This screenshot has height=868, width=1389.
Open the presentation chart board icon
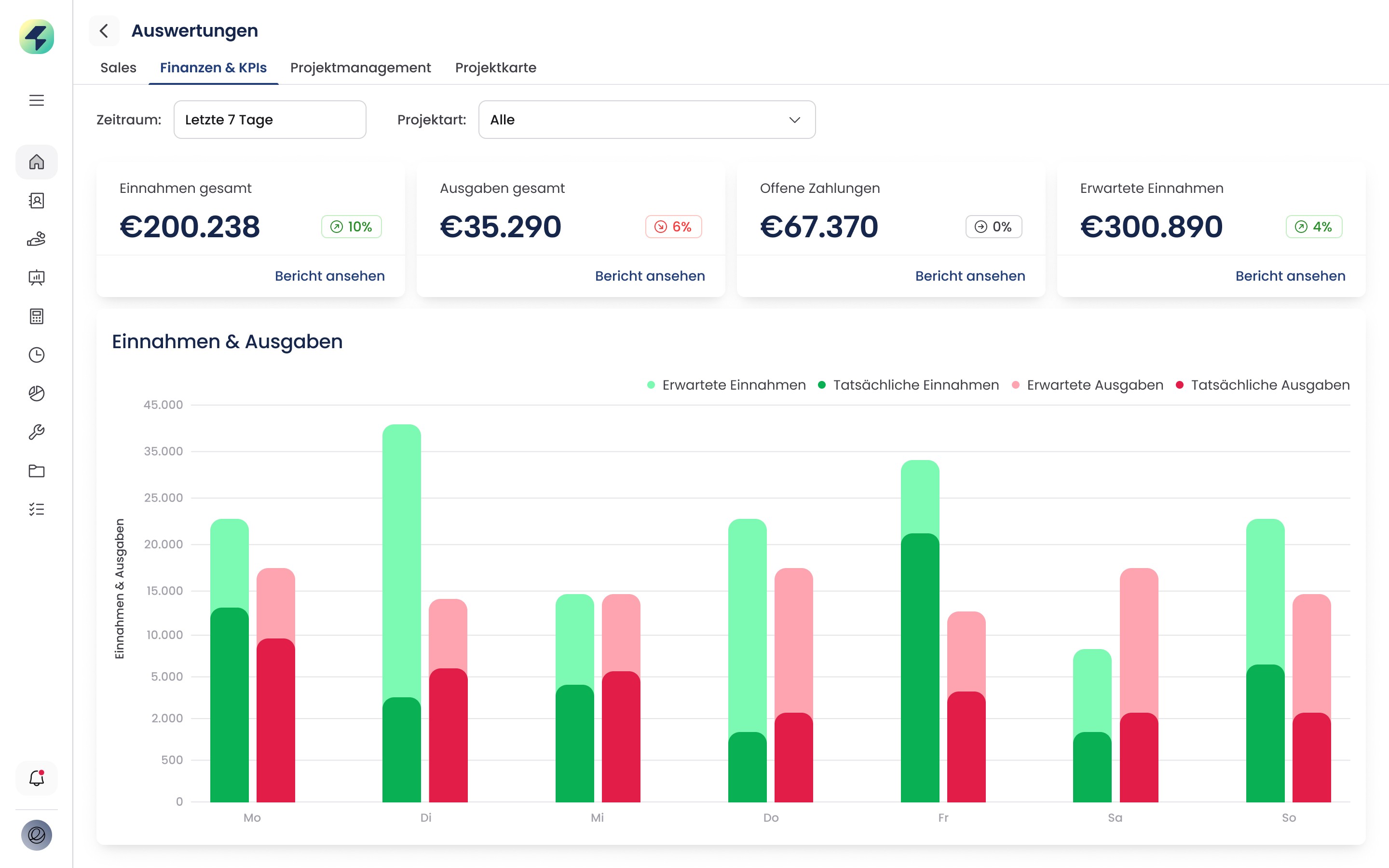pos(36,278)
